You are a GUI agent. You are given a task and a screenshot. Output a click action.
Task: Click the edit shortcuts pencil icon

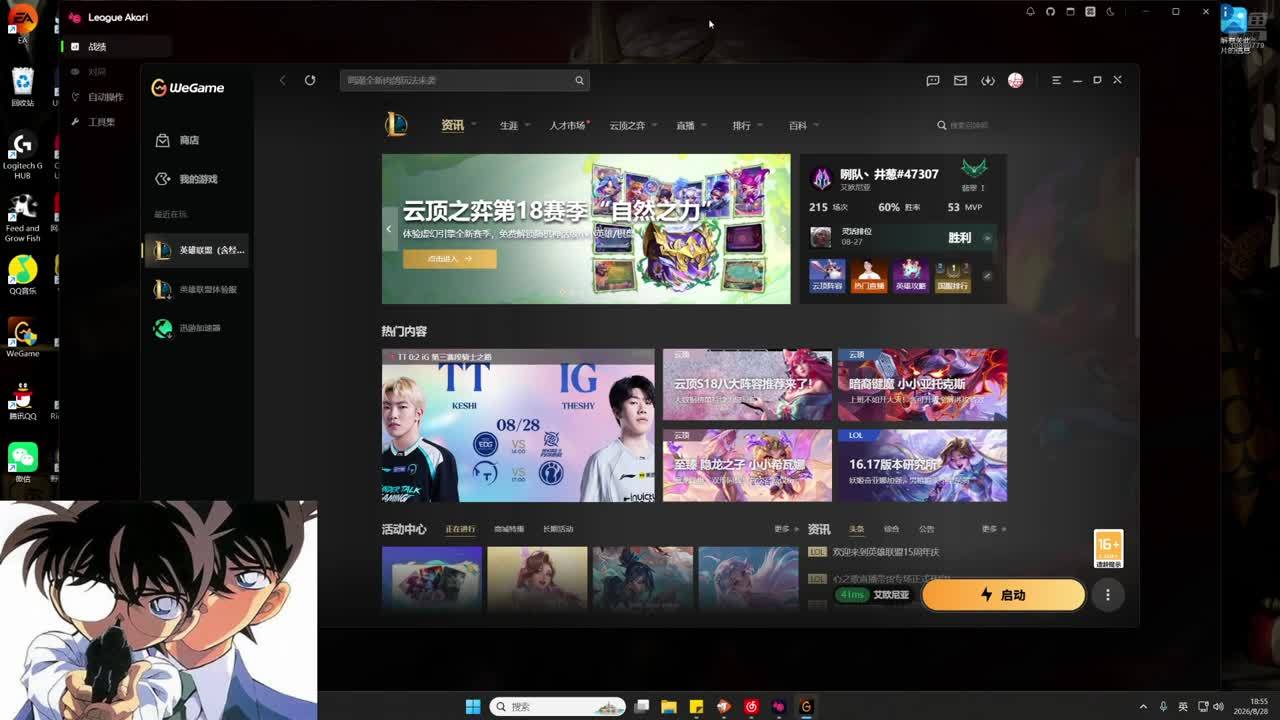(x=987, y=276)
